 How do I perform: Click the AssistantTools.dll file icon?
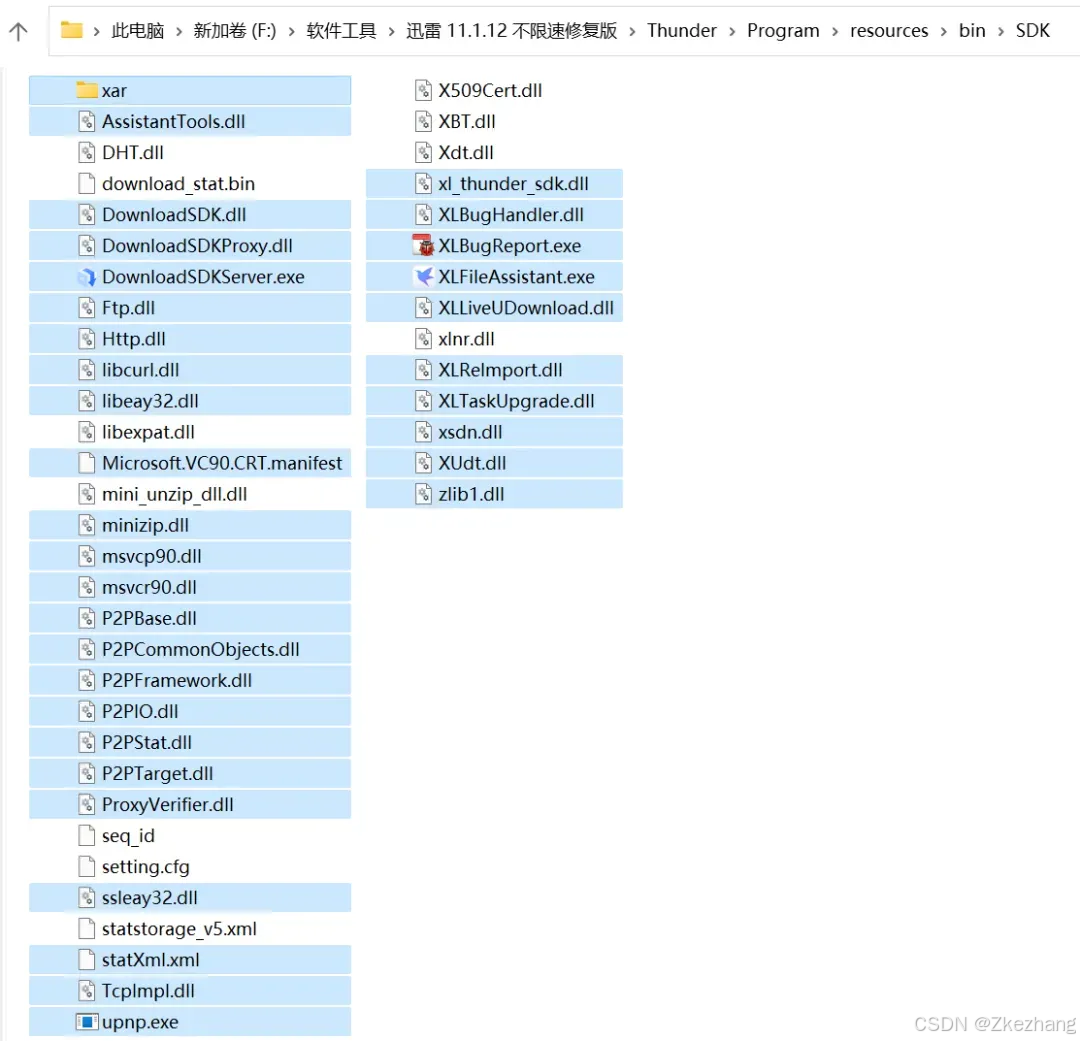click(x=87, y=121)
